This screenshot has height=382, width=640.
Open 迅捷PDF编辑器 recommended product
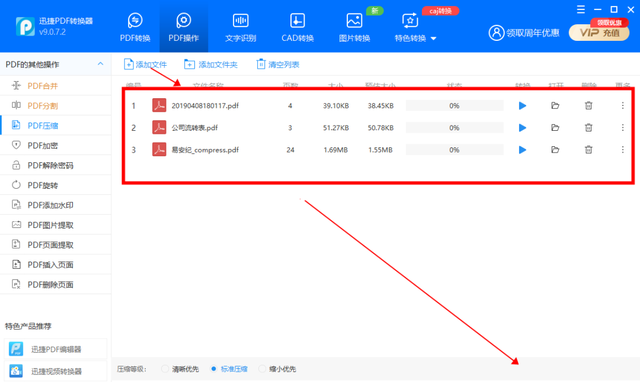pos(56,349)
